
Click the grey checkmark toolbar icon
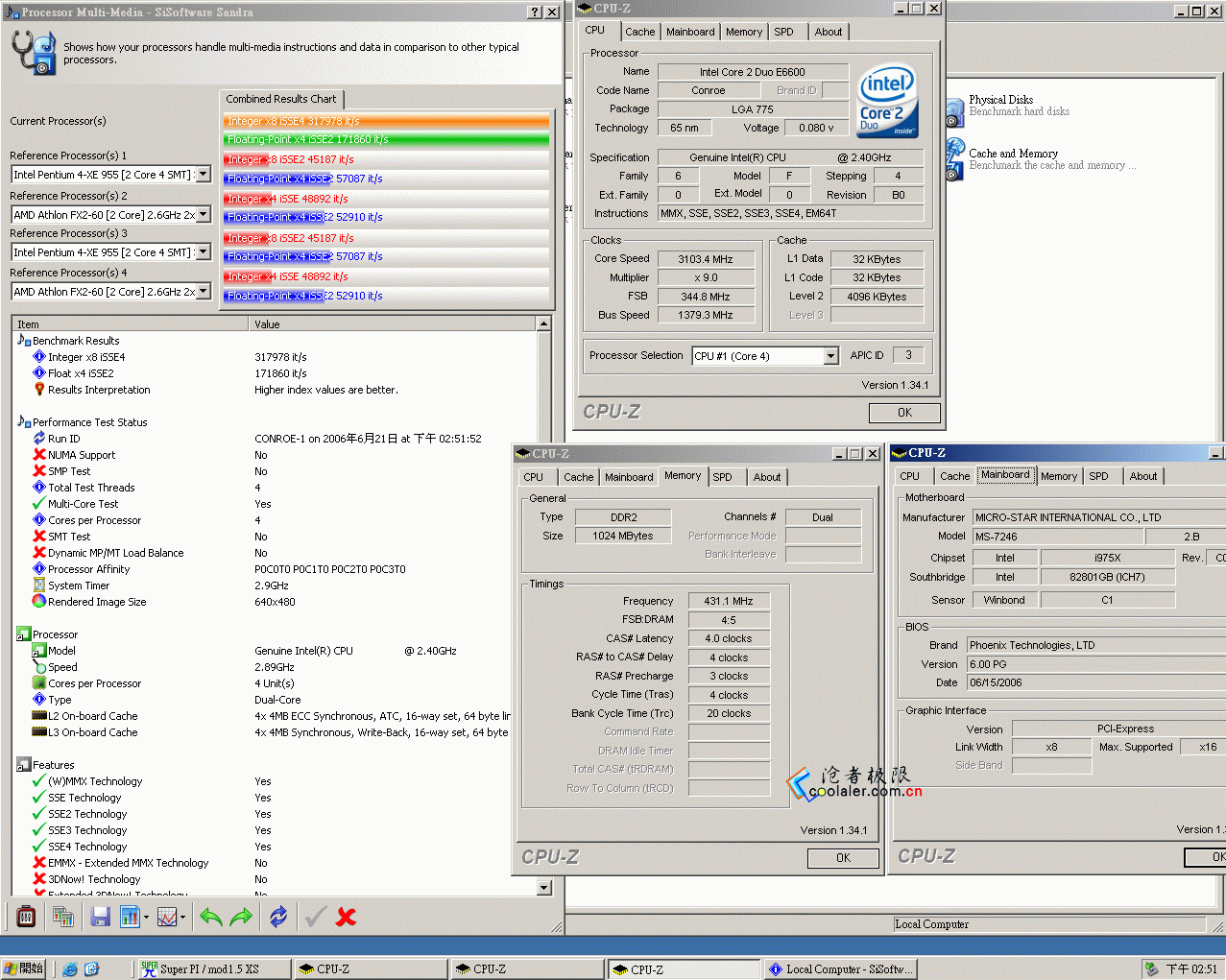point(315,917)
